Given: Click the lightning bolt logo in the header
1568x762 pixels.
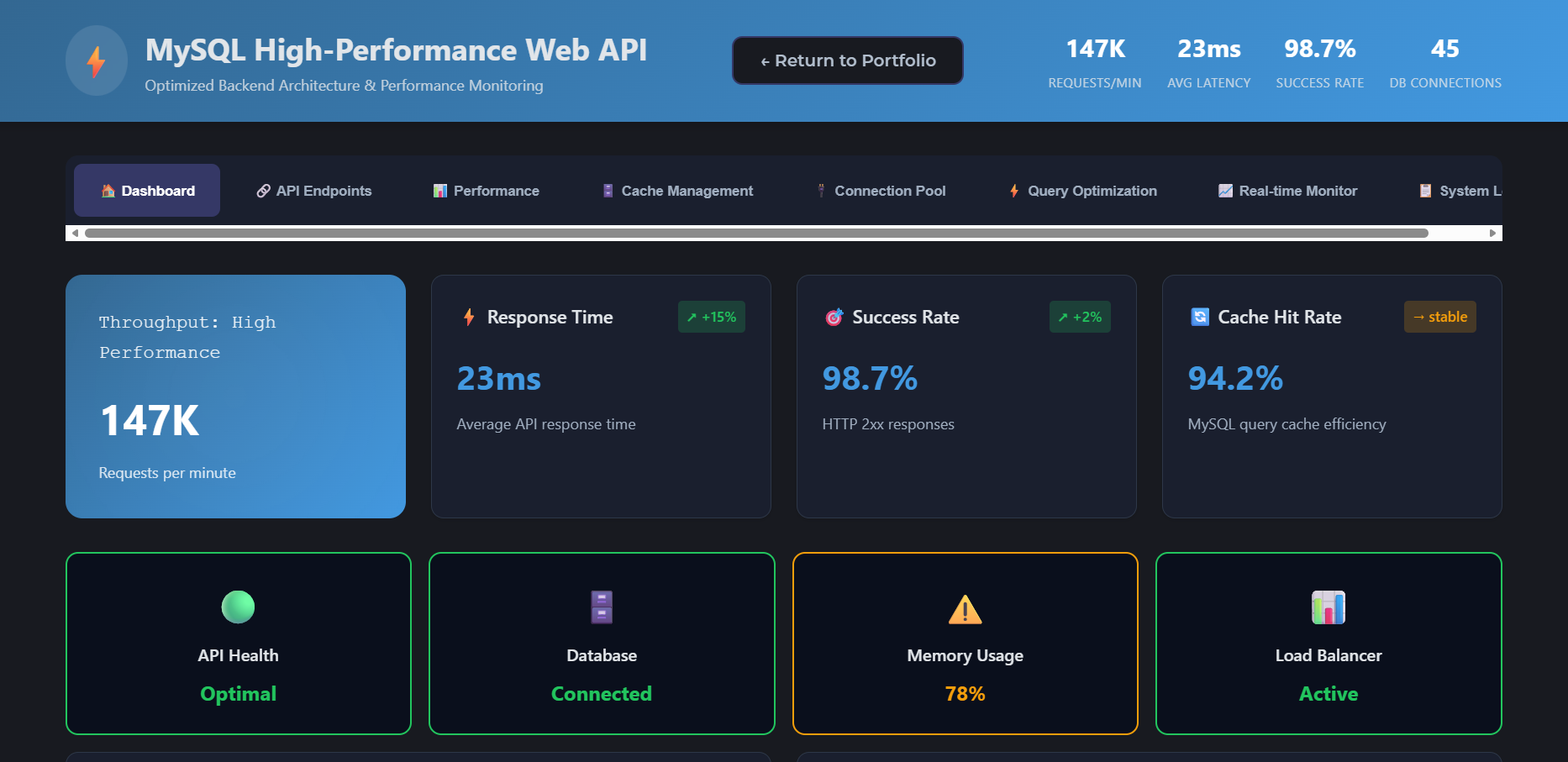Looking at the screenshot, I should tap(96, 60).
